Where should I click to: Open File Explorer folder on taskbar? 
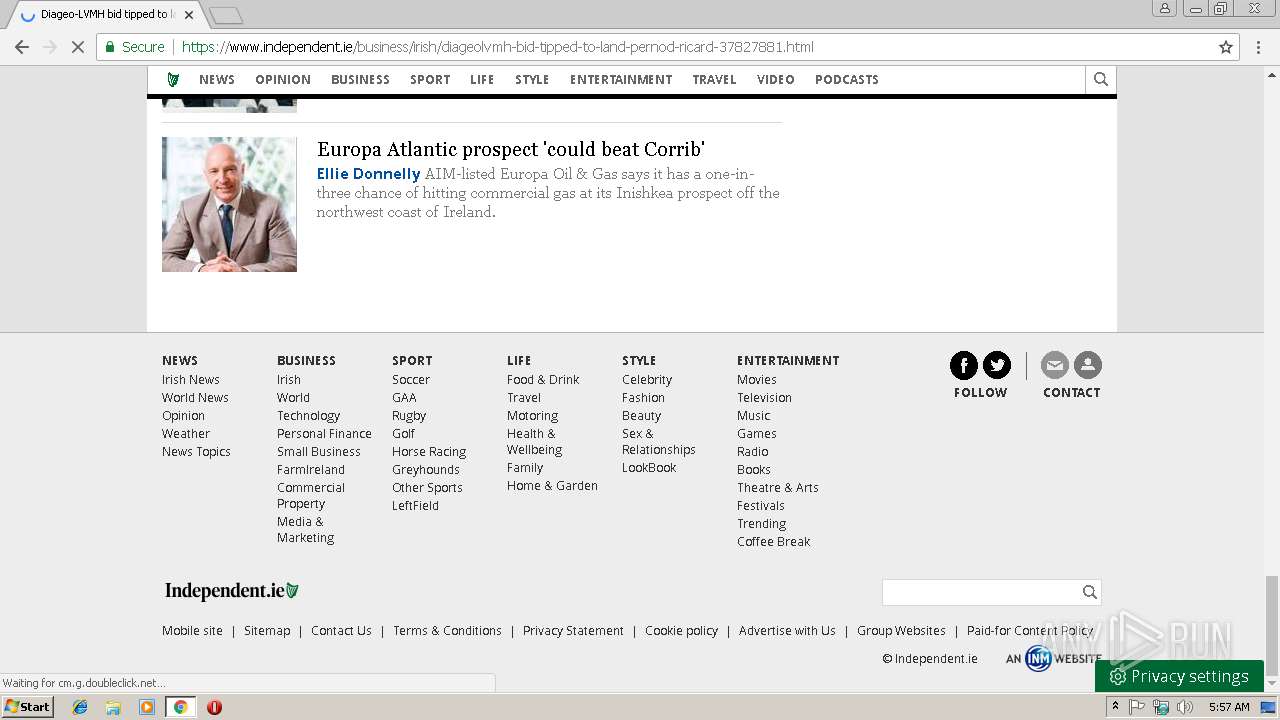click(113, 707)
